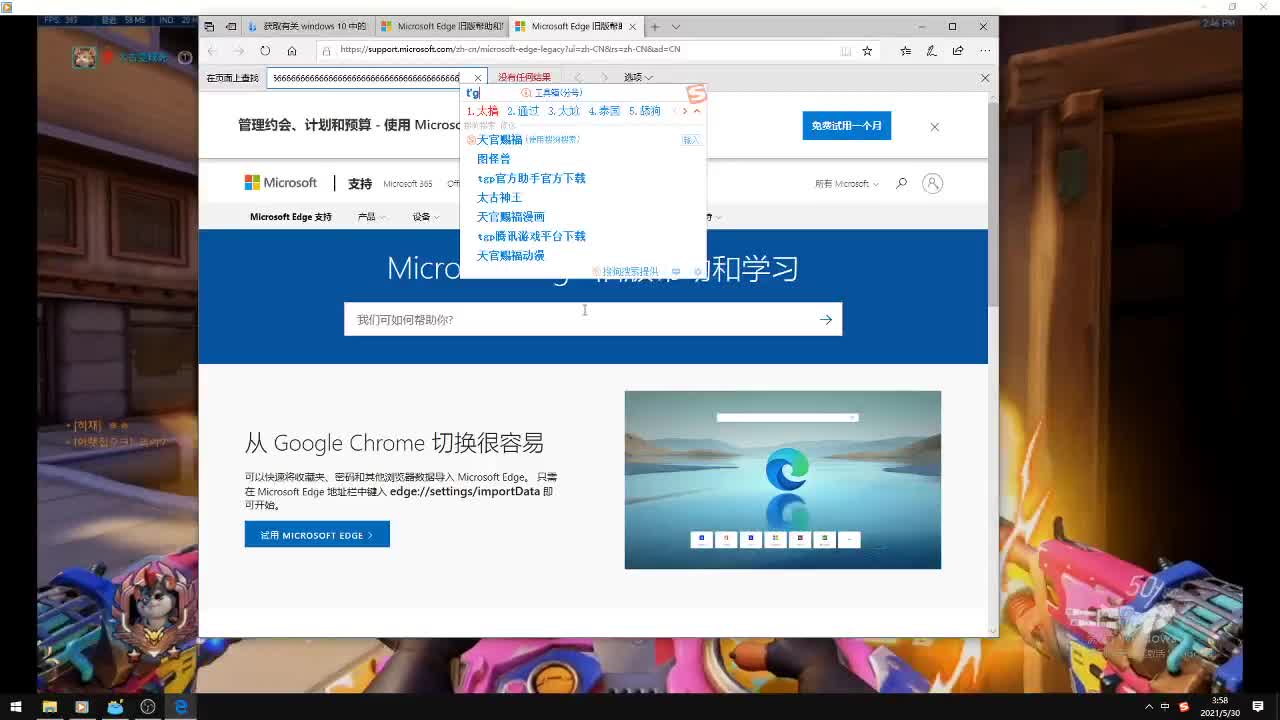Click the magnifier search icon in site header
This screenshot has width=1280, height=720.
901,183
